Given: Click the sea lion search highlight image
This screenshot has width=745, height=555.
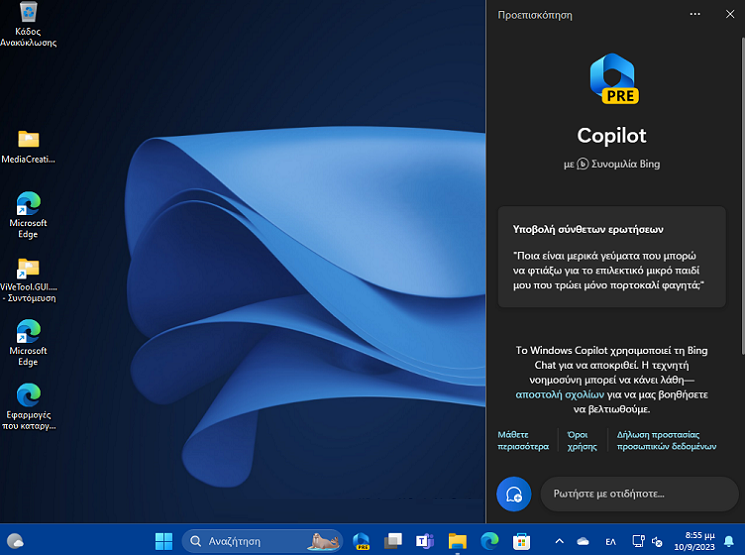Looking at the screenshot, I should [324, 541].
